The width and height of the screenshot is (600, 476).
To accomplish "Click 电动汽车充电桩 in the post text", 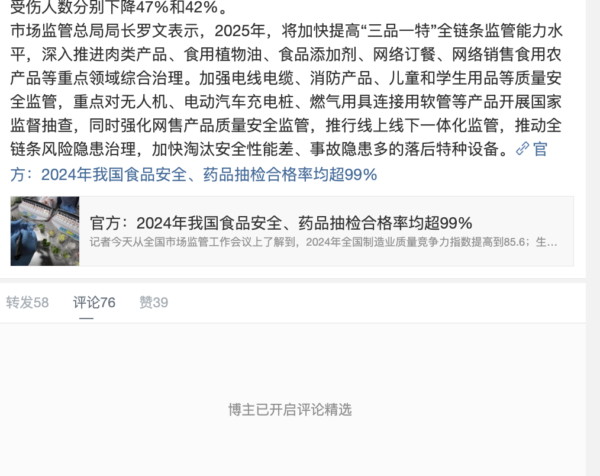I will point(239,102).
